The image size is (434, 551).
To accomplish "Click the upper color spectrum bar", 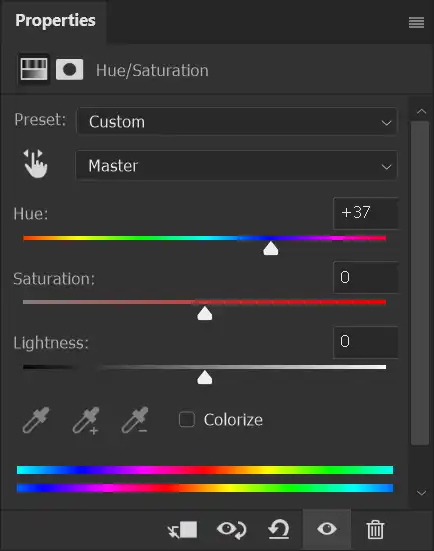I will tap(205, 470).
